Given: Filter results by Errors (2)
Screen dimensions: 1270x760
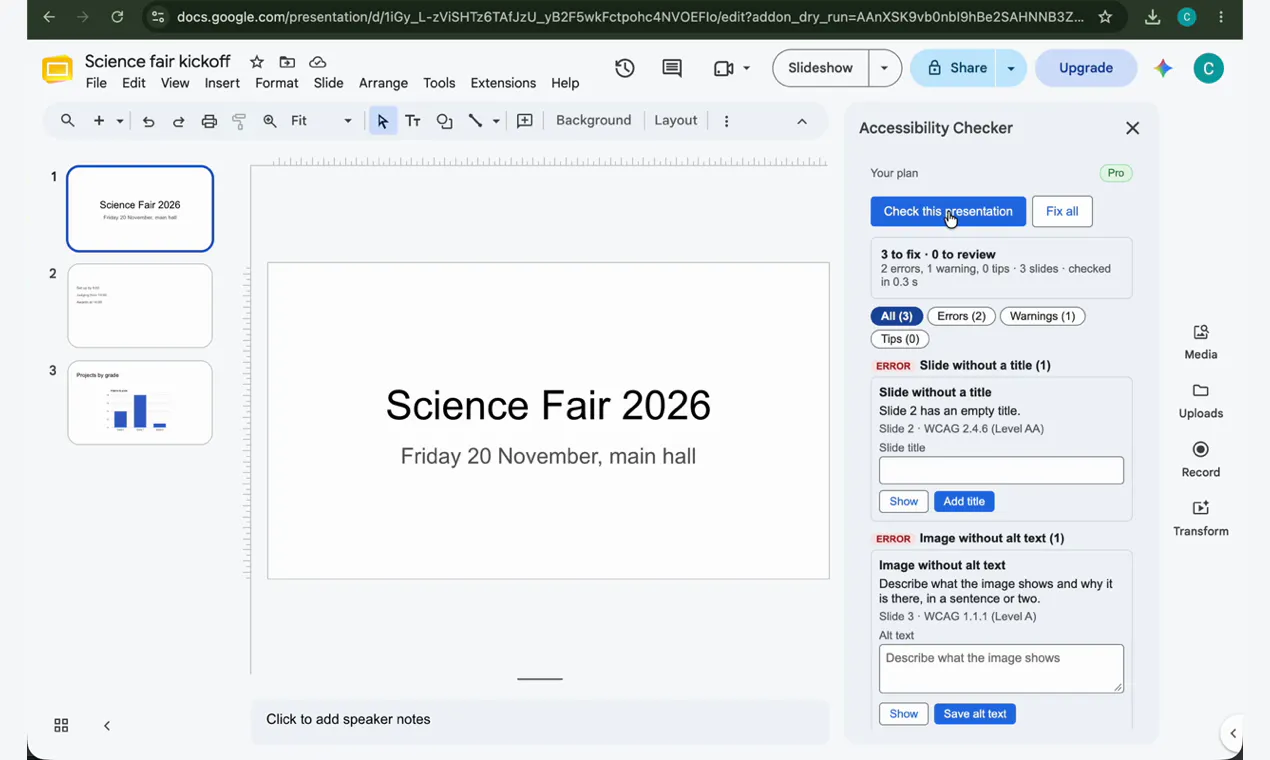Looking at the screenshot, I should (961, 316).
